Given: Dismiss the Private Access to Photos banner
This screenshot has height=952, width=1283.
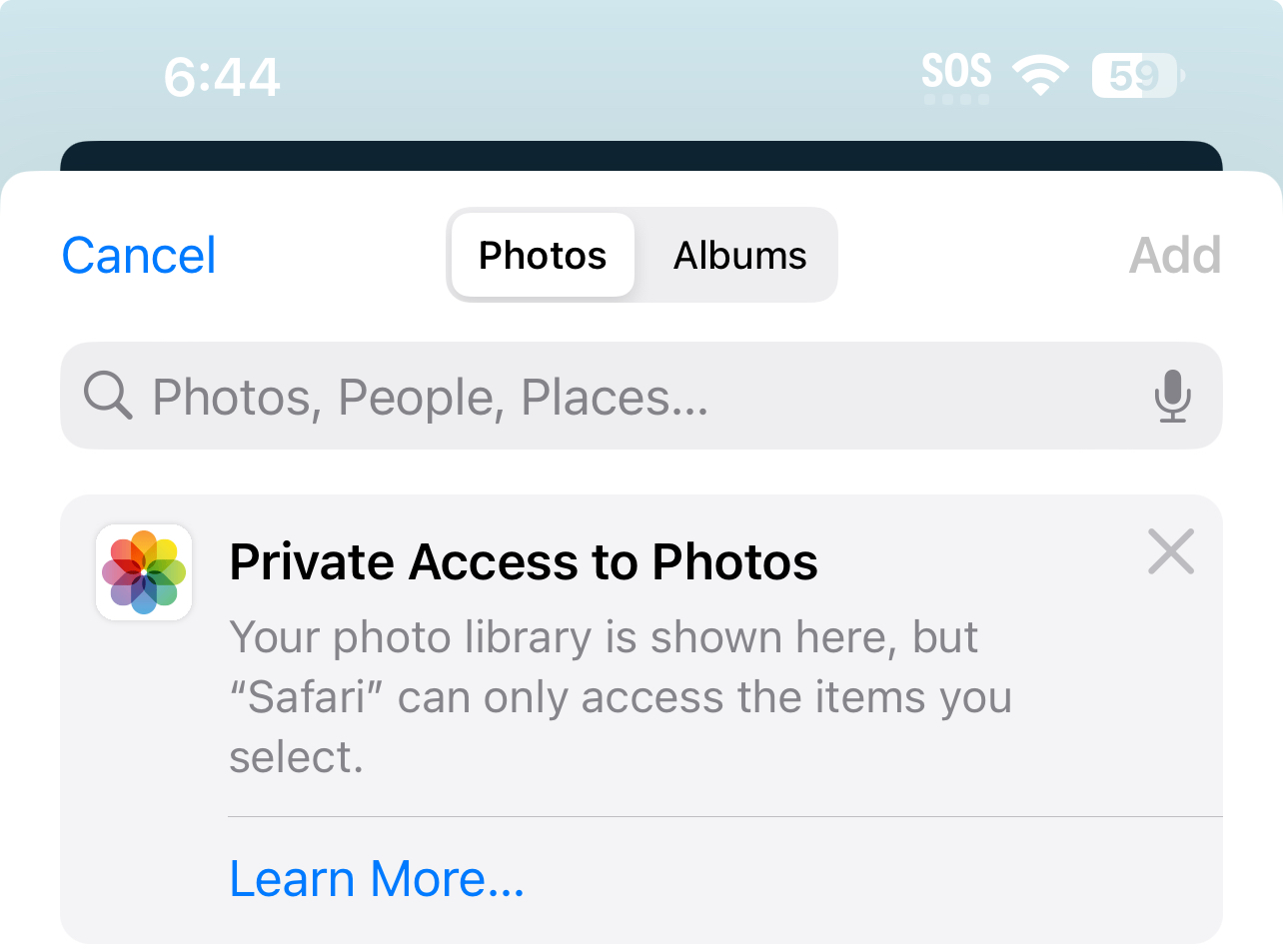Looking at the screenshot, I should (1171, 552).
